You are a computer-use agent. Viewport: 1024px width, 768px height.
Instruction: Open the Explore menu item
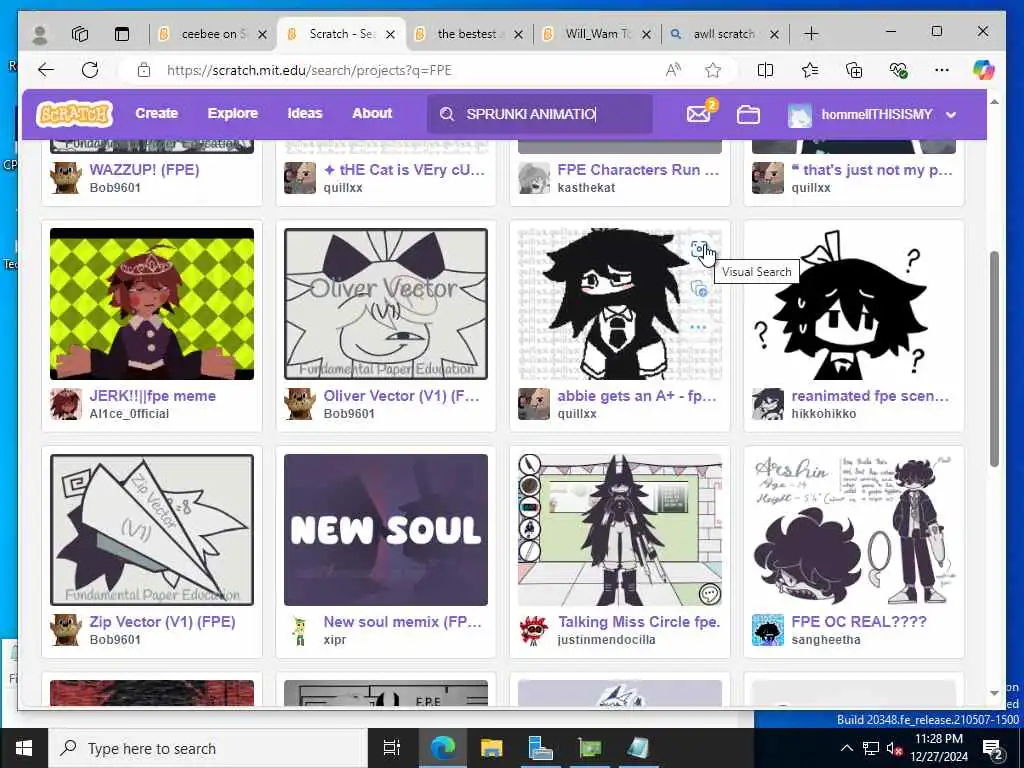232,114
